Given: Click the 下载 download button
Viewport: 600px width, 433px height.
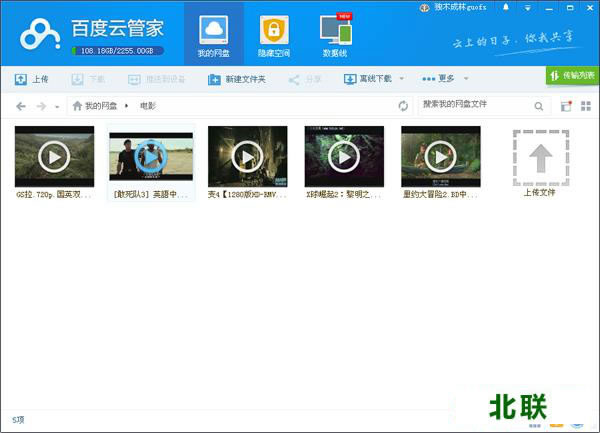Looking at the screenshot, I should [88, 79].
